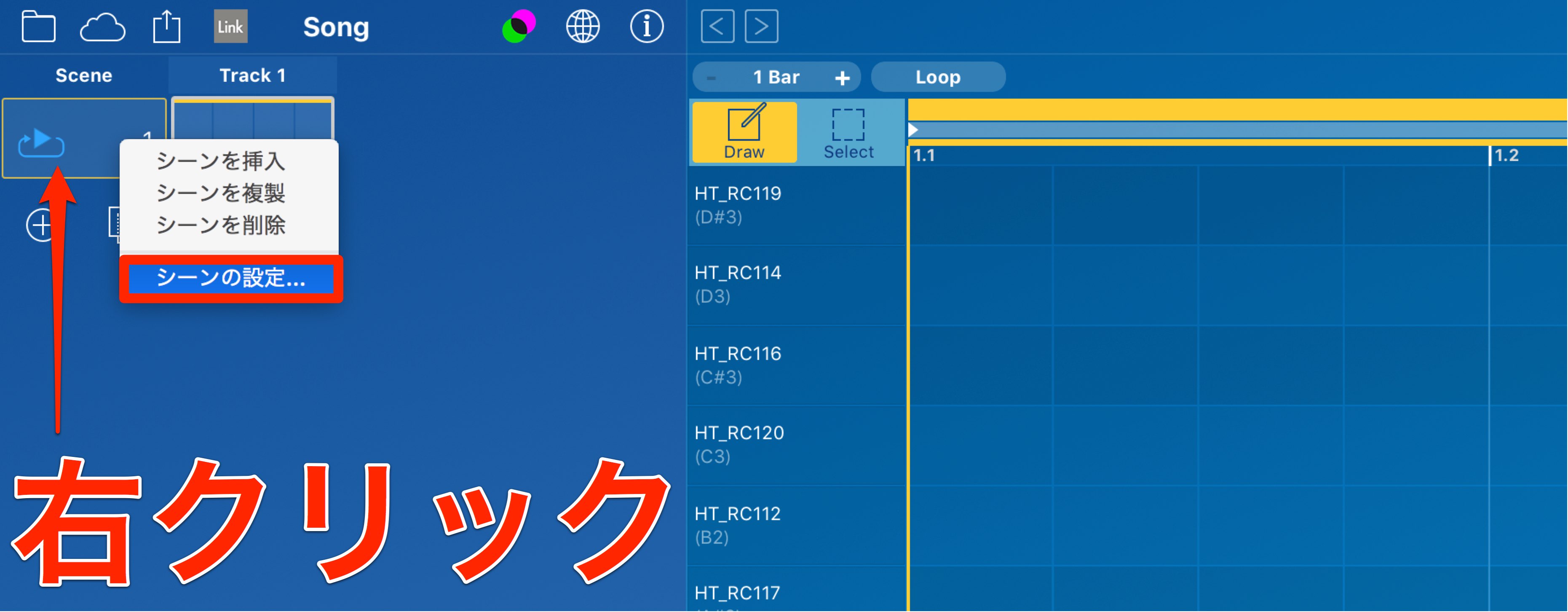
Task: Play scene 1 with the loop-play icon
Action: pyautogui.click(x=41, y=142)
